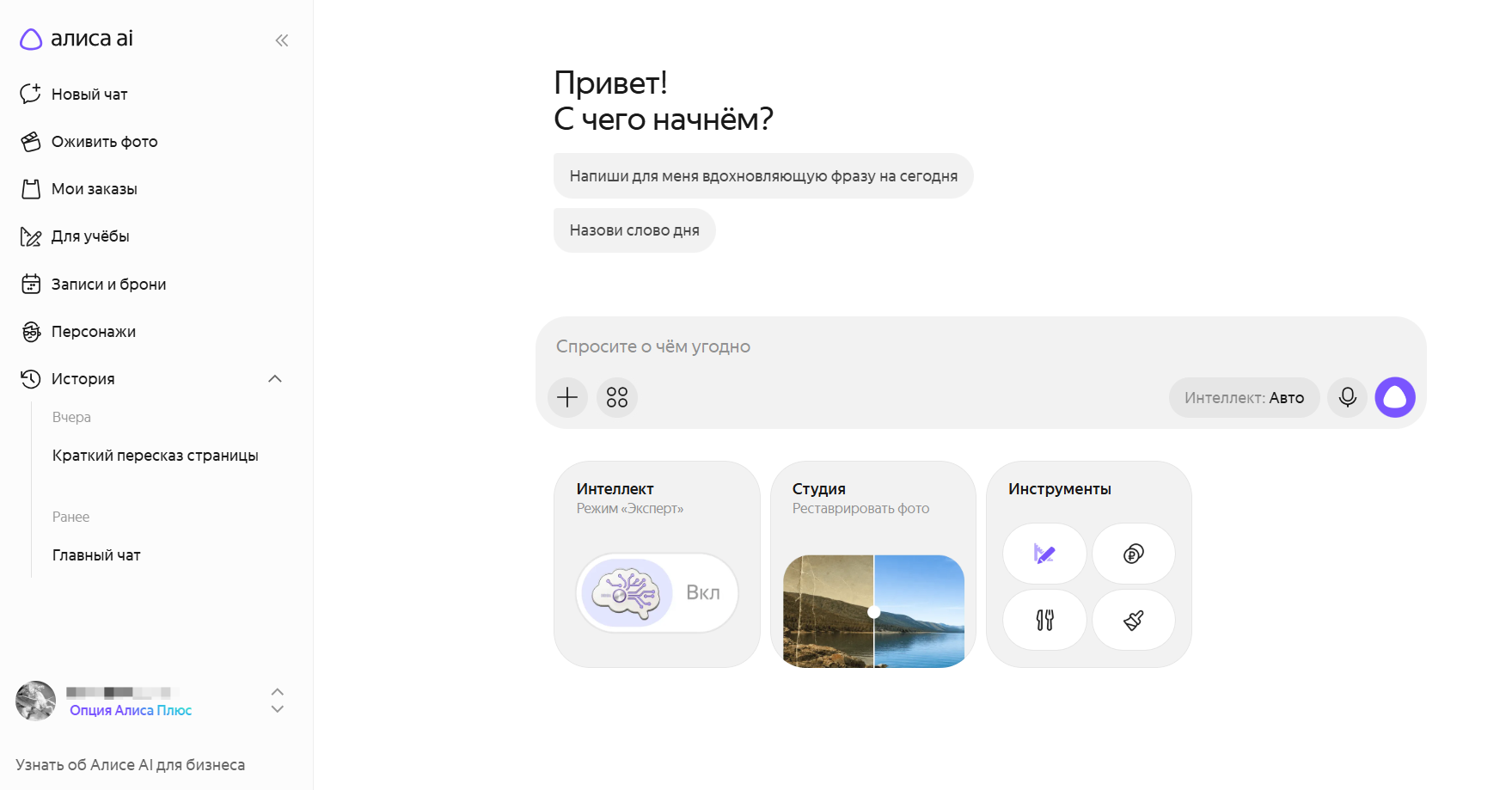Toggle Эксперт mode switch Вкл
This screenshot has width=1512, height=790.
tap(657, 593)
